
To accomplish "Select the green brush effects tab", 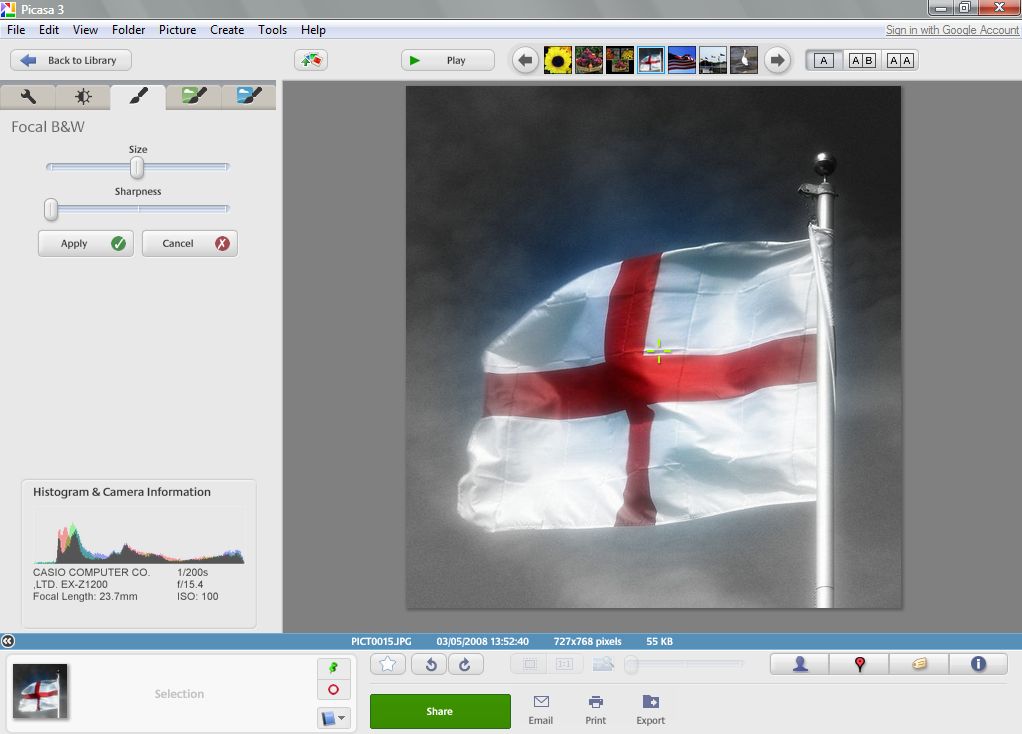I will click(193, 96).
